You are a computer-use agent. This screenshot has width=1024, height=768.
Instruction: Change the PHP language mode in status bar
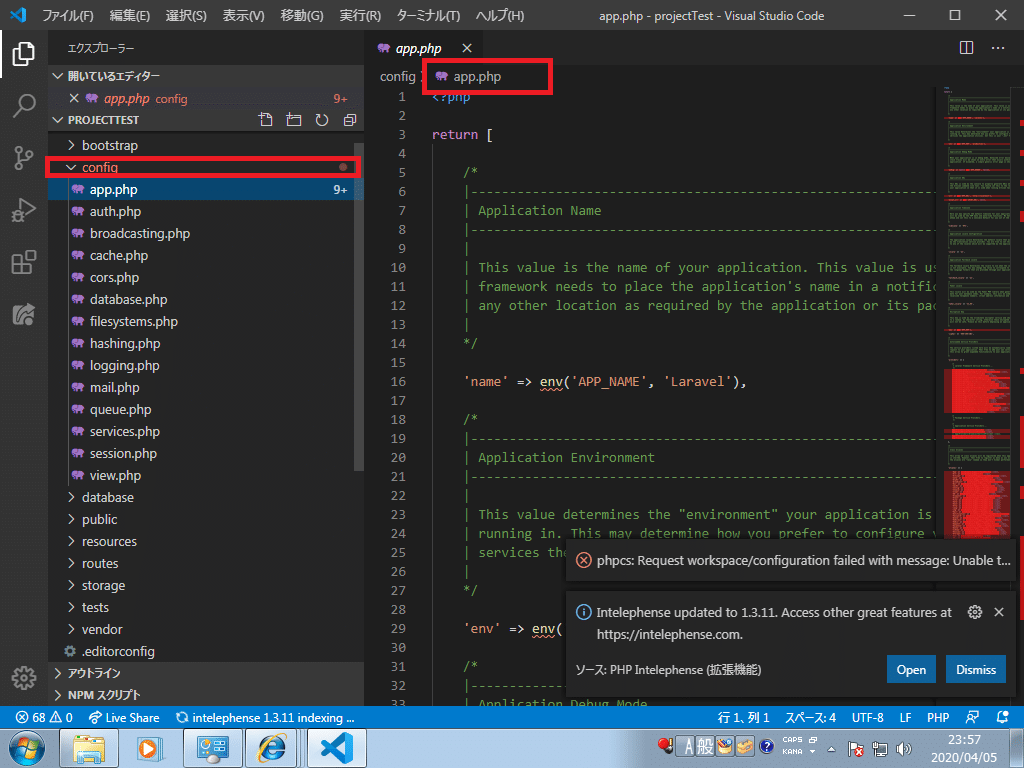(938, 718)
